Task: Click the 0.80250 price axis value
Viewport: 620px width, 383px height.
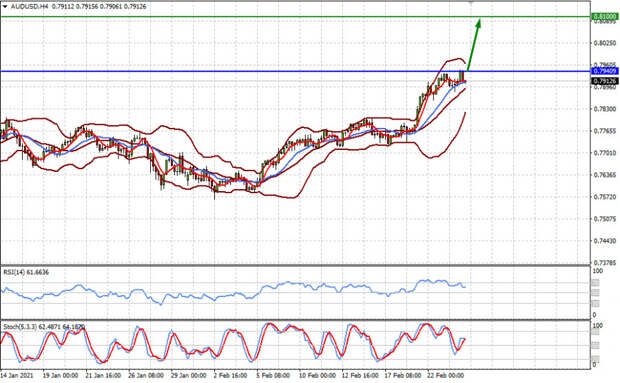Action: tap(605, 43)
